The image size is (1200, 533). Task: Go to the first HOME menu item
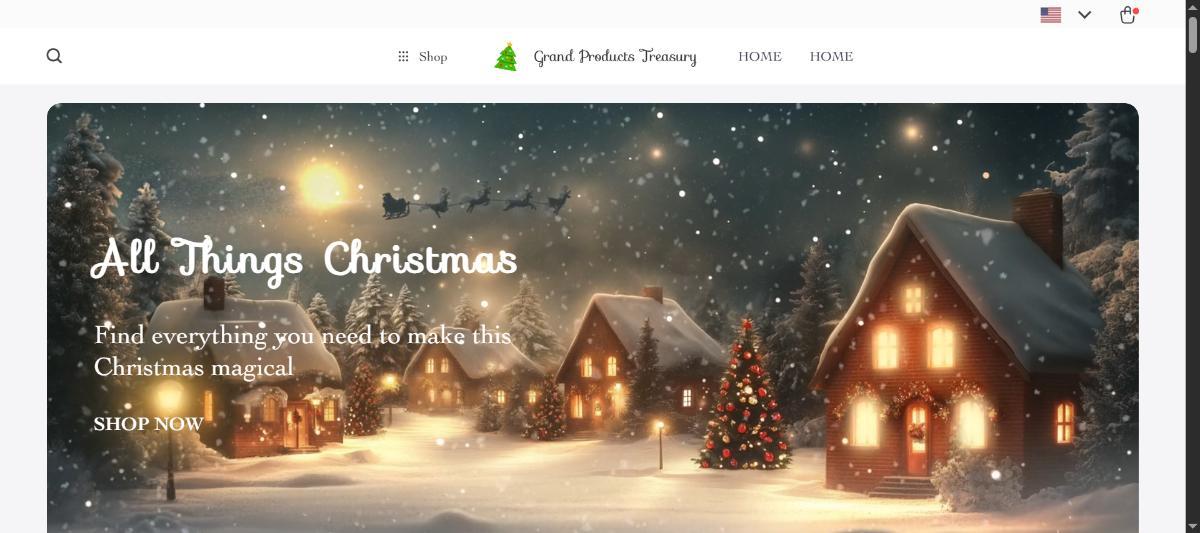click(x=760, y=57)
